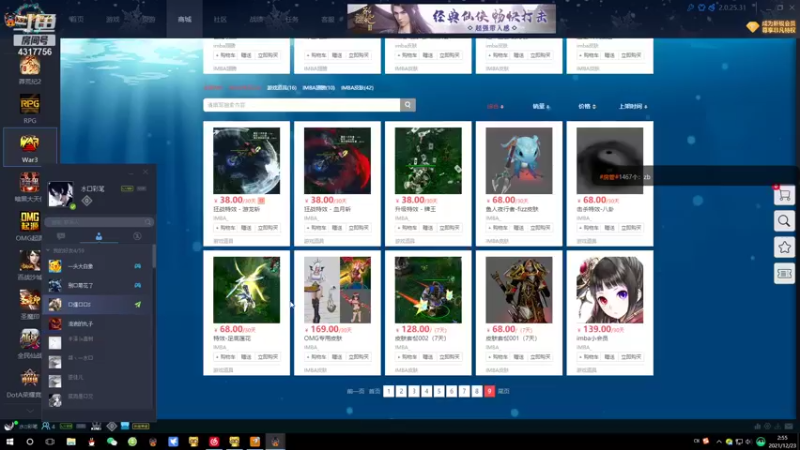Click the diamond badge under the profile name

(87, 201)
